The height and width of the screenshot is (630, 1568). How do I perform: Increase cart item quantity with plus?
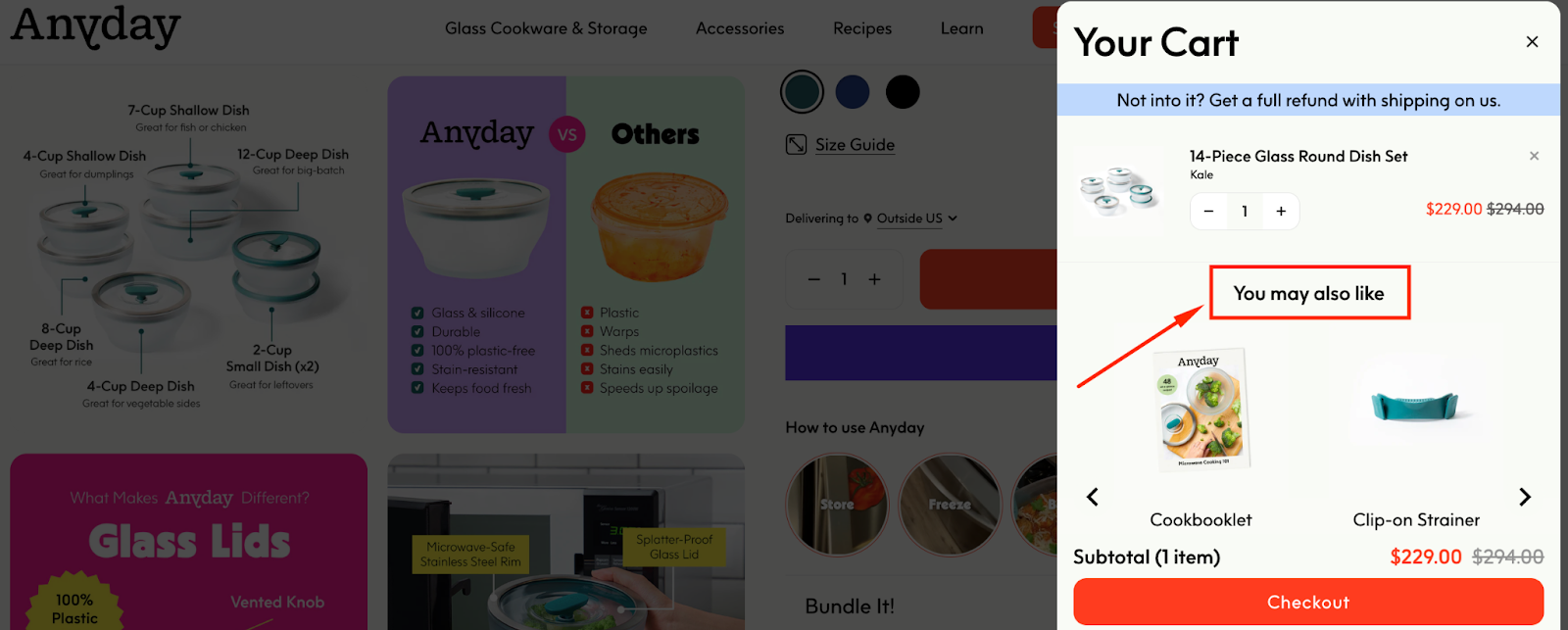tap(1280, 211)
